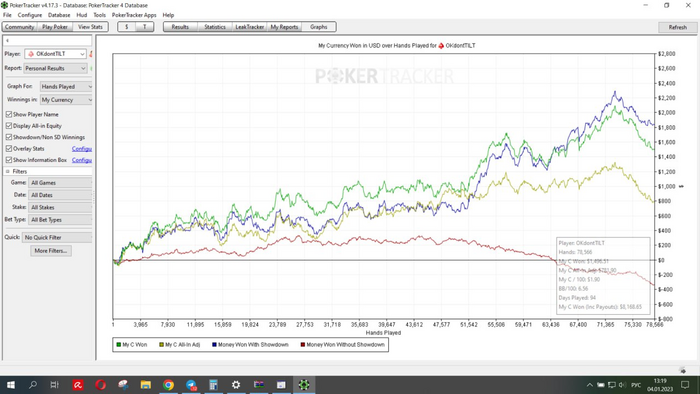Screen dimensions: 700x394
Task: Open the Database menu
Action: (59, 15)
